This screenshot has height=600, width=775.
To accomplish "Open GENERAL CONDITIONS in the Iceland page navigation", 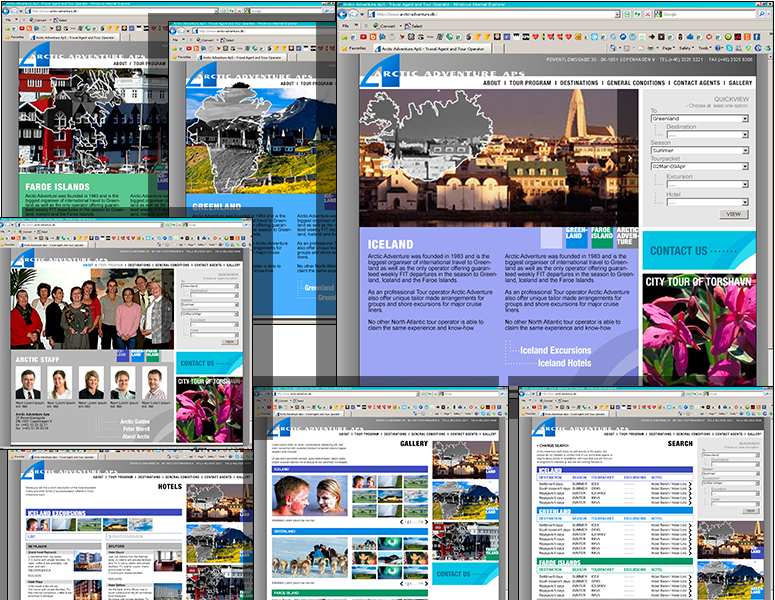I will coord(636,83).
